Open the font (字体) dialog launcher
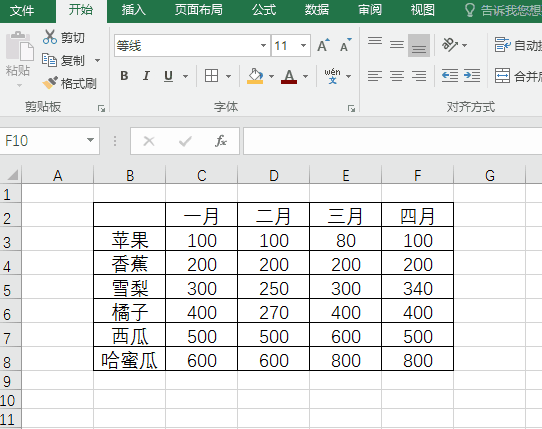The image size is (542, 429). pos(352,109)
